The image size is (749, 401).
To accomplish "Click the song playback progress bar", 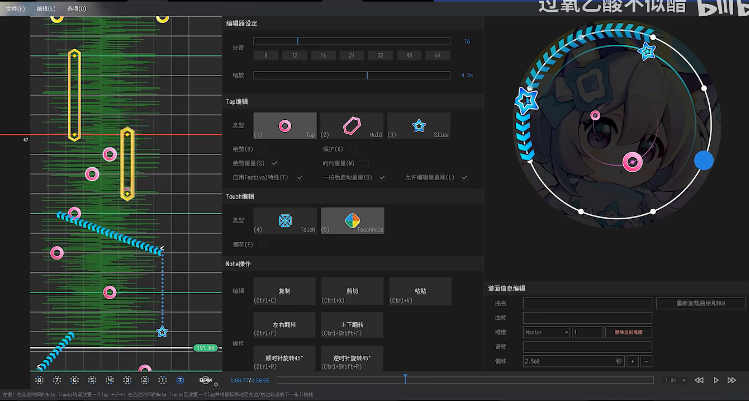I will [465, 380].
